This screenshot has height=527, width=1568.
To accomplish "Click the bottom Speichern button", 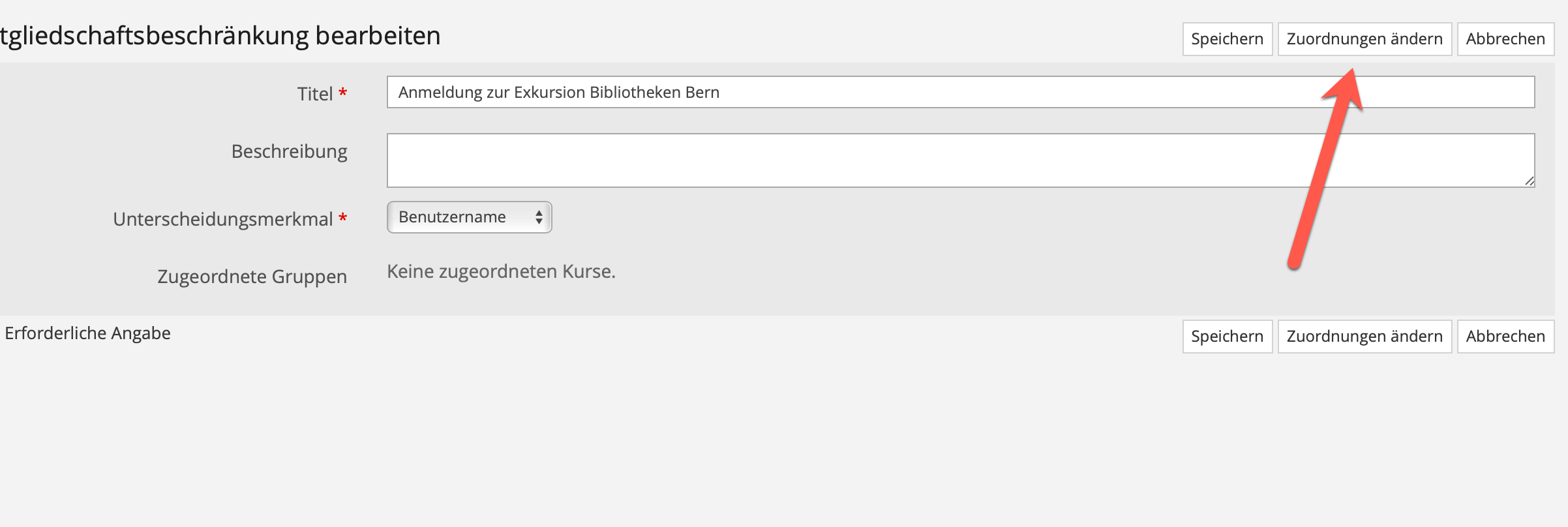I will (x=1227, y=337).
